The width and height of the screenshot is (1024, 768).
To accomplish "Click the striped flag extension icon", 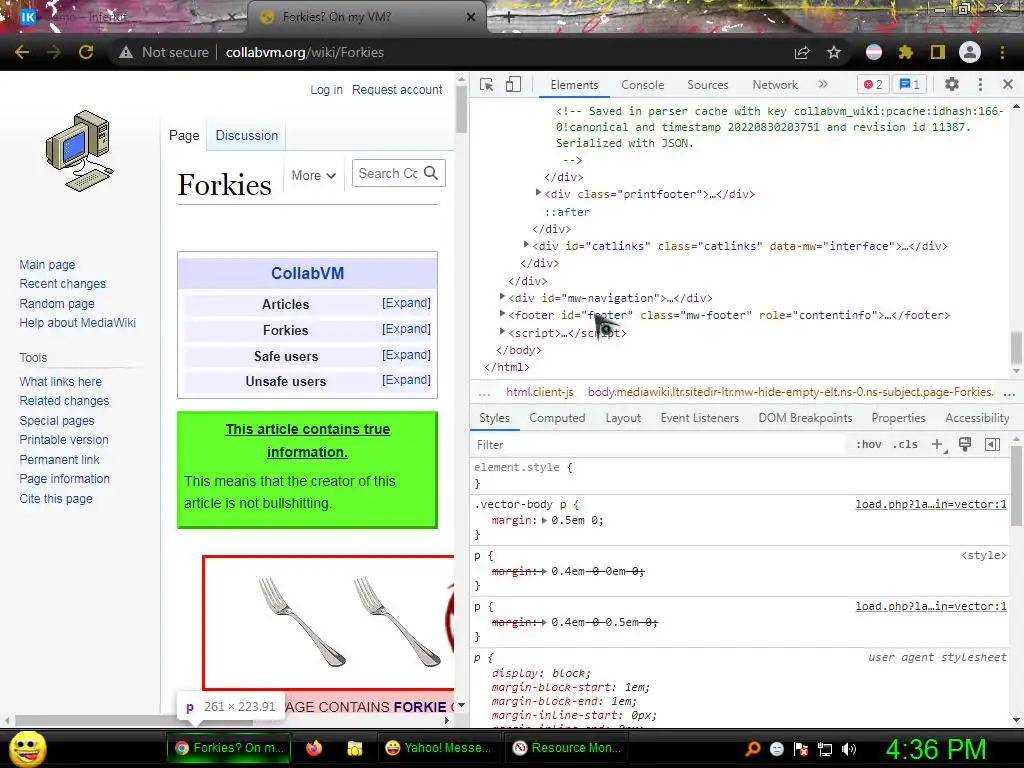I will click(x=874, y=52).
